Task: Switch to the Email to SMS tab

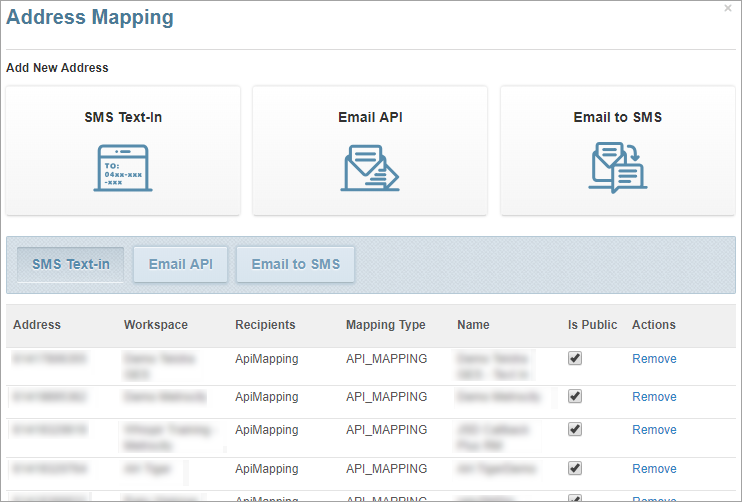Action: (295, 264)
